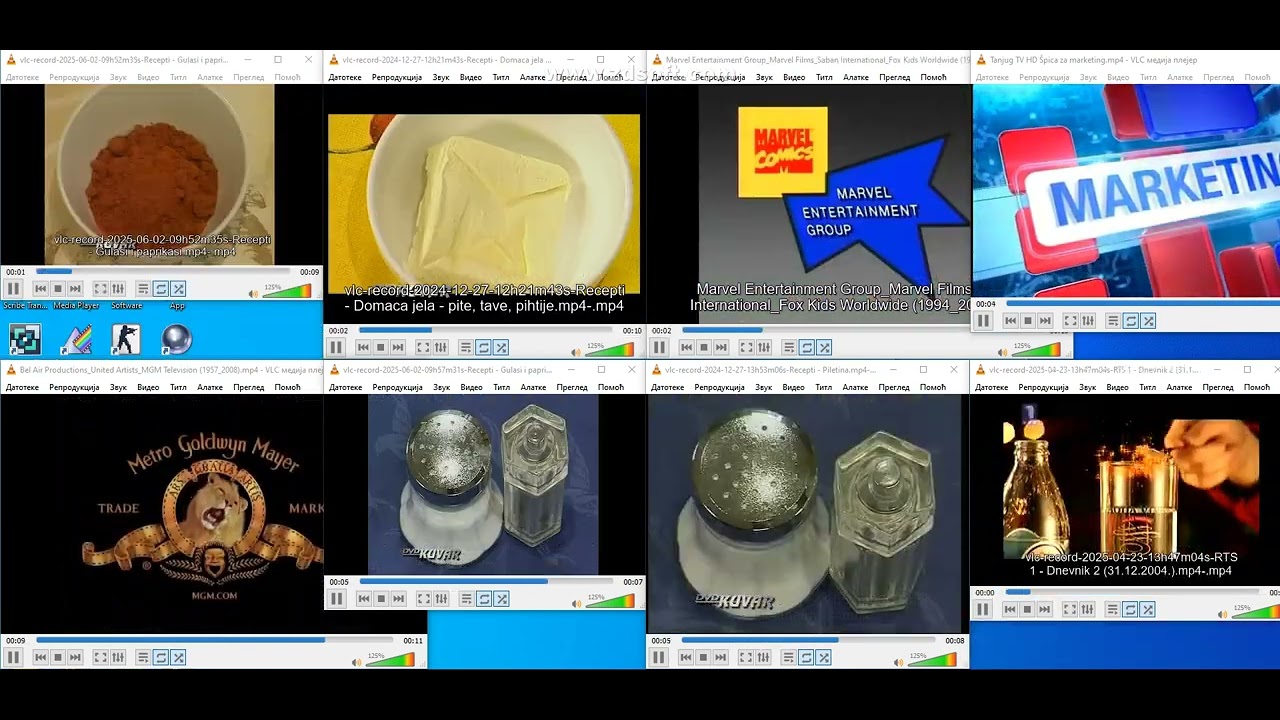This screenshot has width=1280, height=720.
Task: Go to previous media in Dnevnik 2 window
Action: coord(1010,609)
